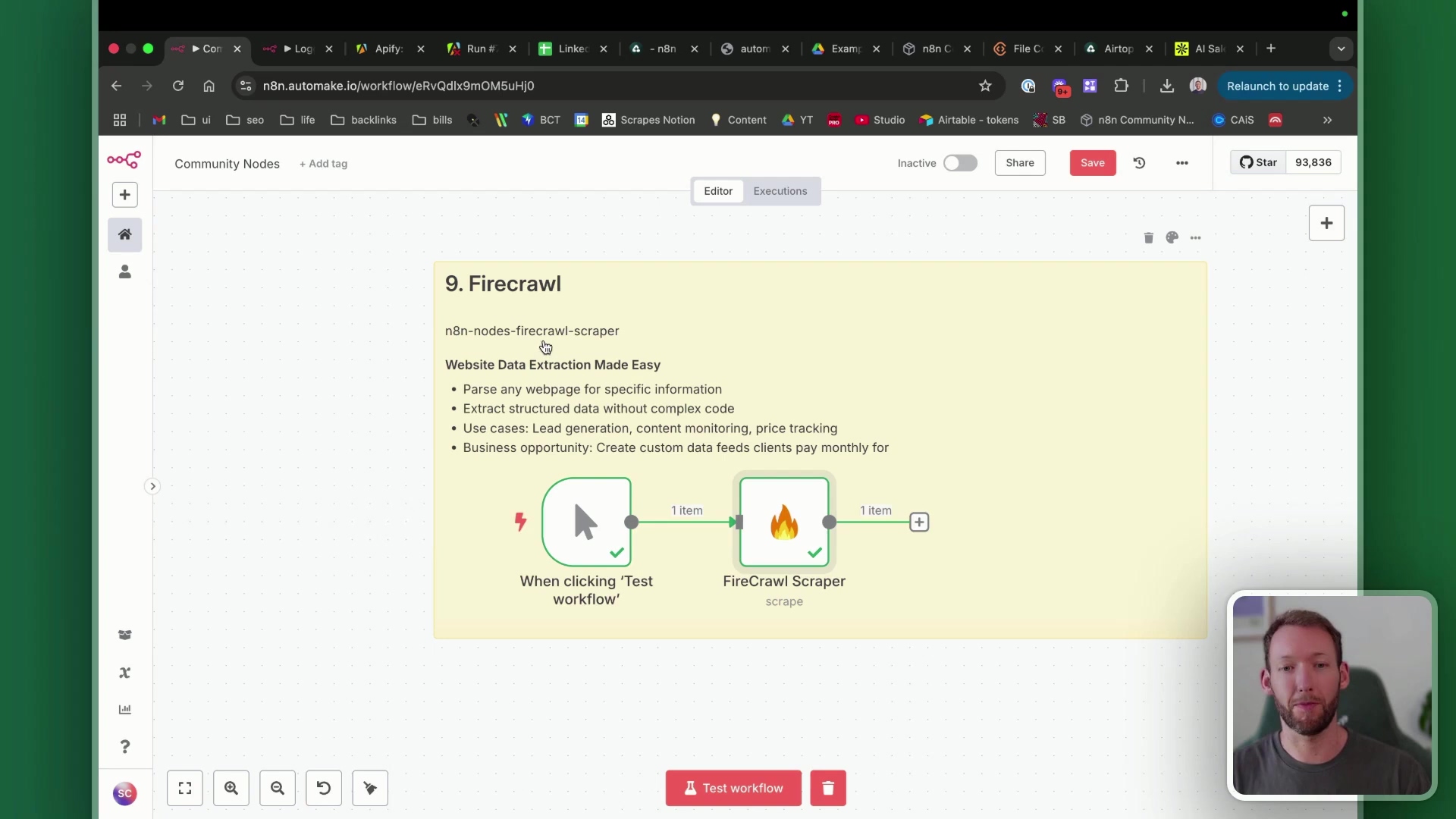Toggle workflow Inactive switch
1456x819 pixels.
[x=960, y=163]
